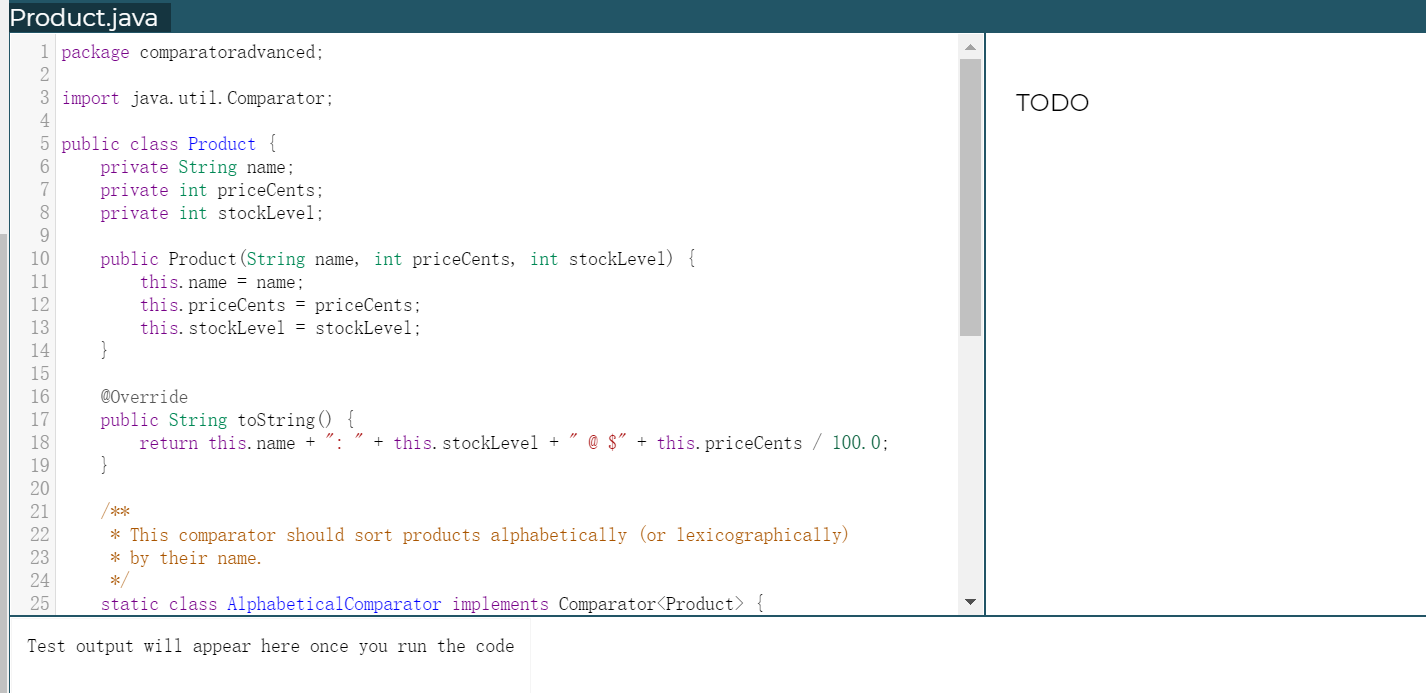Click line number 25 in the gutter
Screen dimensions: 1426x693
coord(40,604)
